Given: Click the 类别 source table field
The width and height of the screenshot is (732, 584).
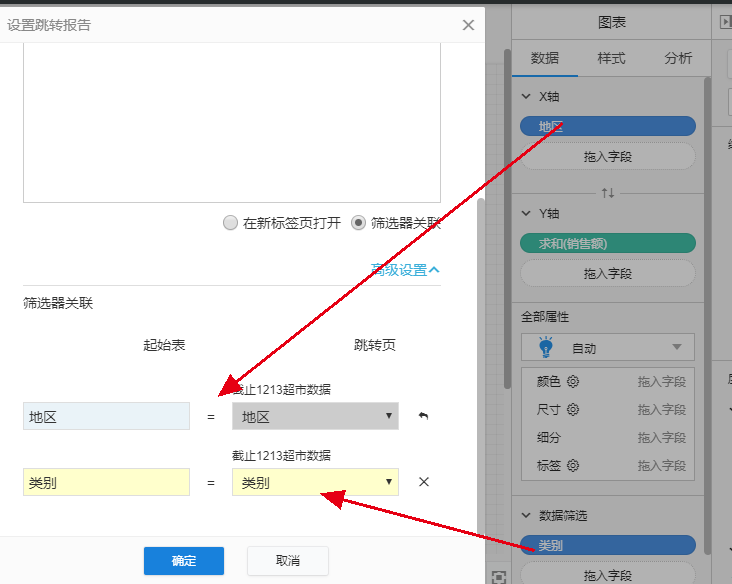Looking at the screenshot, I should (106, 483).
